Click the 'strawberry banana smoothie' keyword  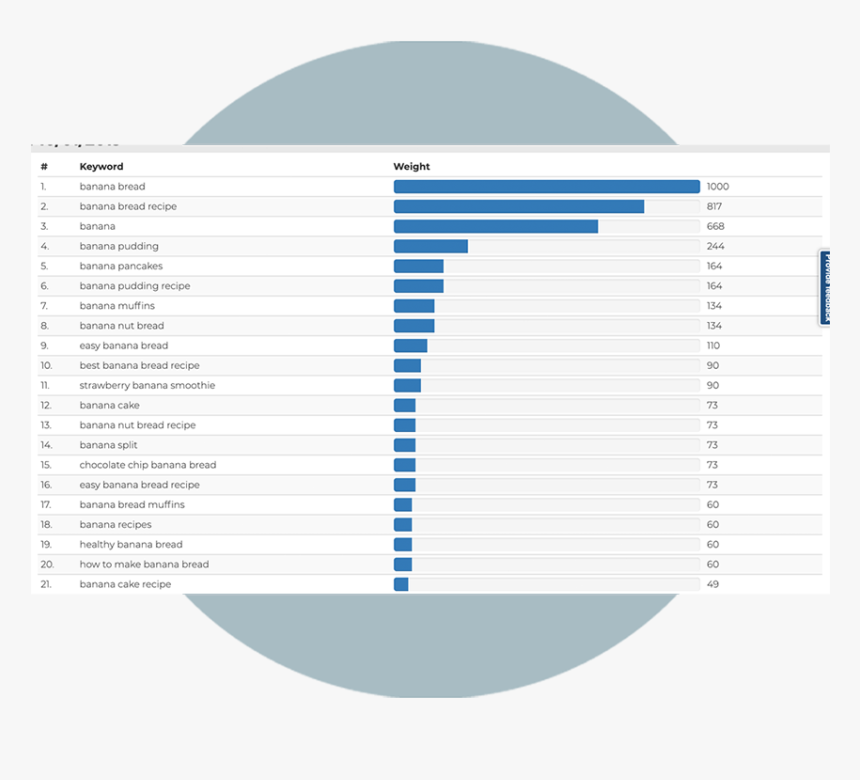pyautogui.click(x=147, y=386)
